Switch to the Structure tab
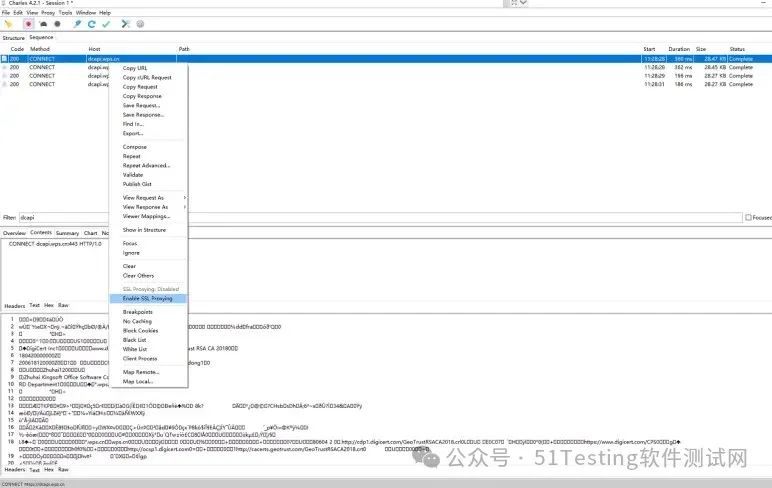Viewport: 772px width, 488px height. (14, 38)
